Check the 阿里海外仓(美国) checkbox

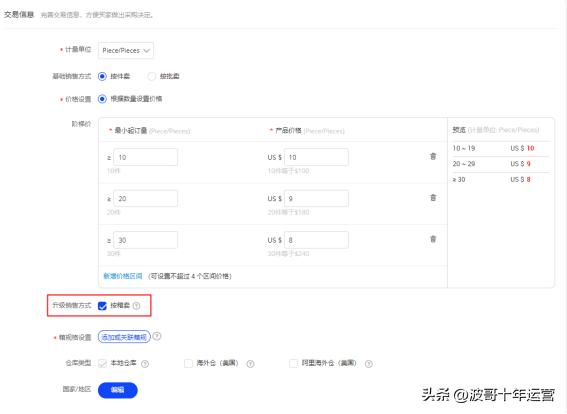coord(293,363)
